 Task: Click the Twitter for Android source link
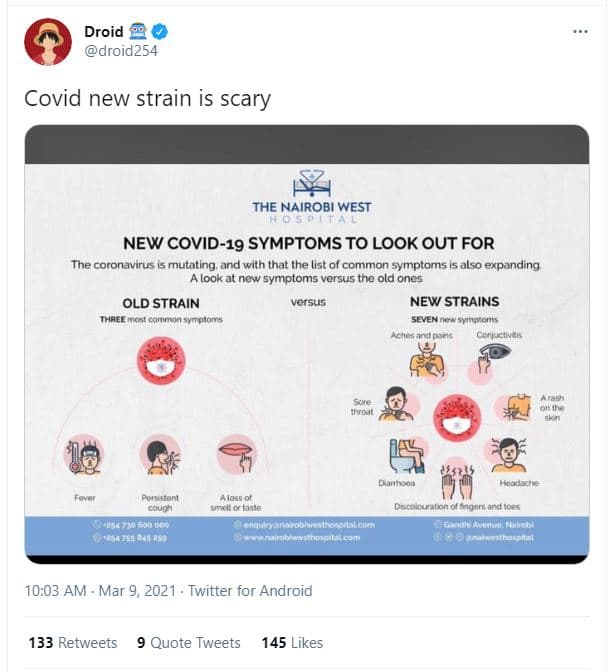coord(249,591)
